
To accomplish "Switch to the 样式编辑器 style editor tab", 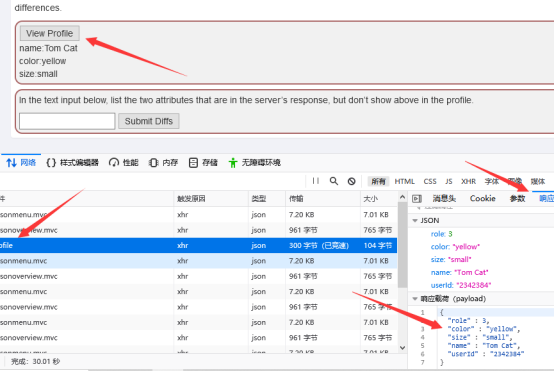I will [72, 163].
